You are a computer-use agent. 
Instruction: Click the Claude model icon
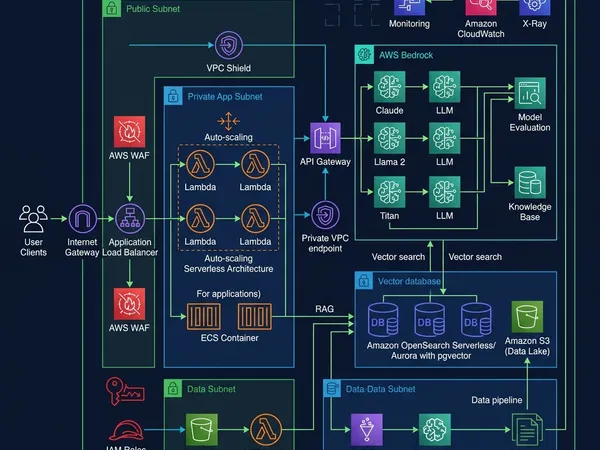click(389, 87)
